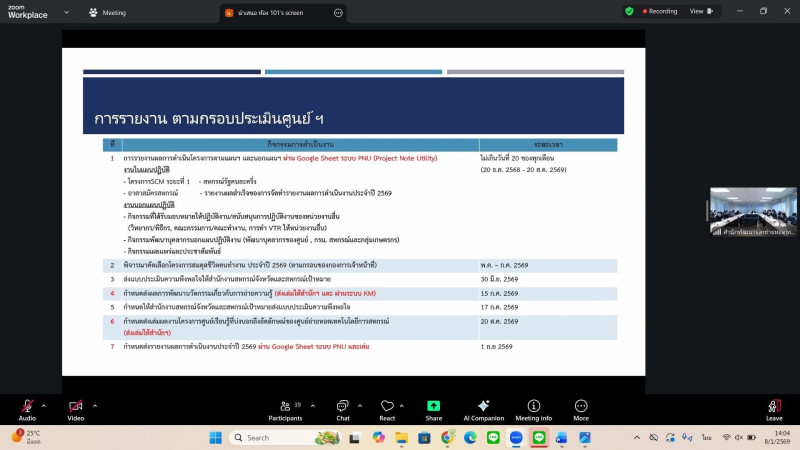Toggle Recording indicator in the title bar
The height and width of the screenshot is (450, 800).
click(659, 11)
